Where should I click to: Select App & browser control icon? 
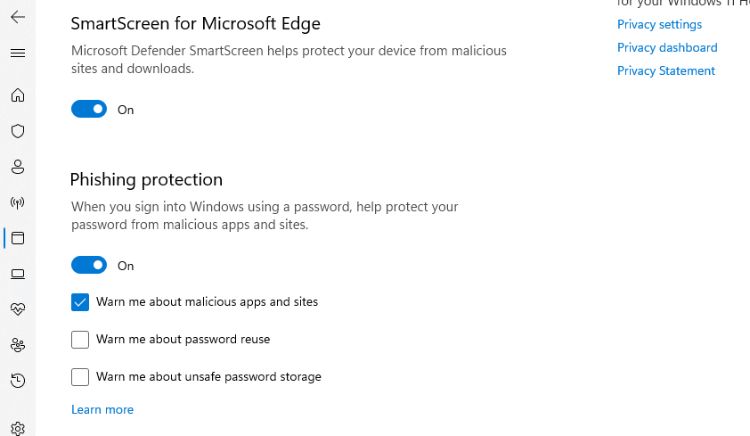click(17, 238)
